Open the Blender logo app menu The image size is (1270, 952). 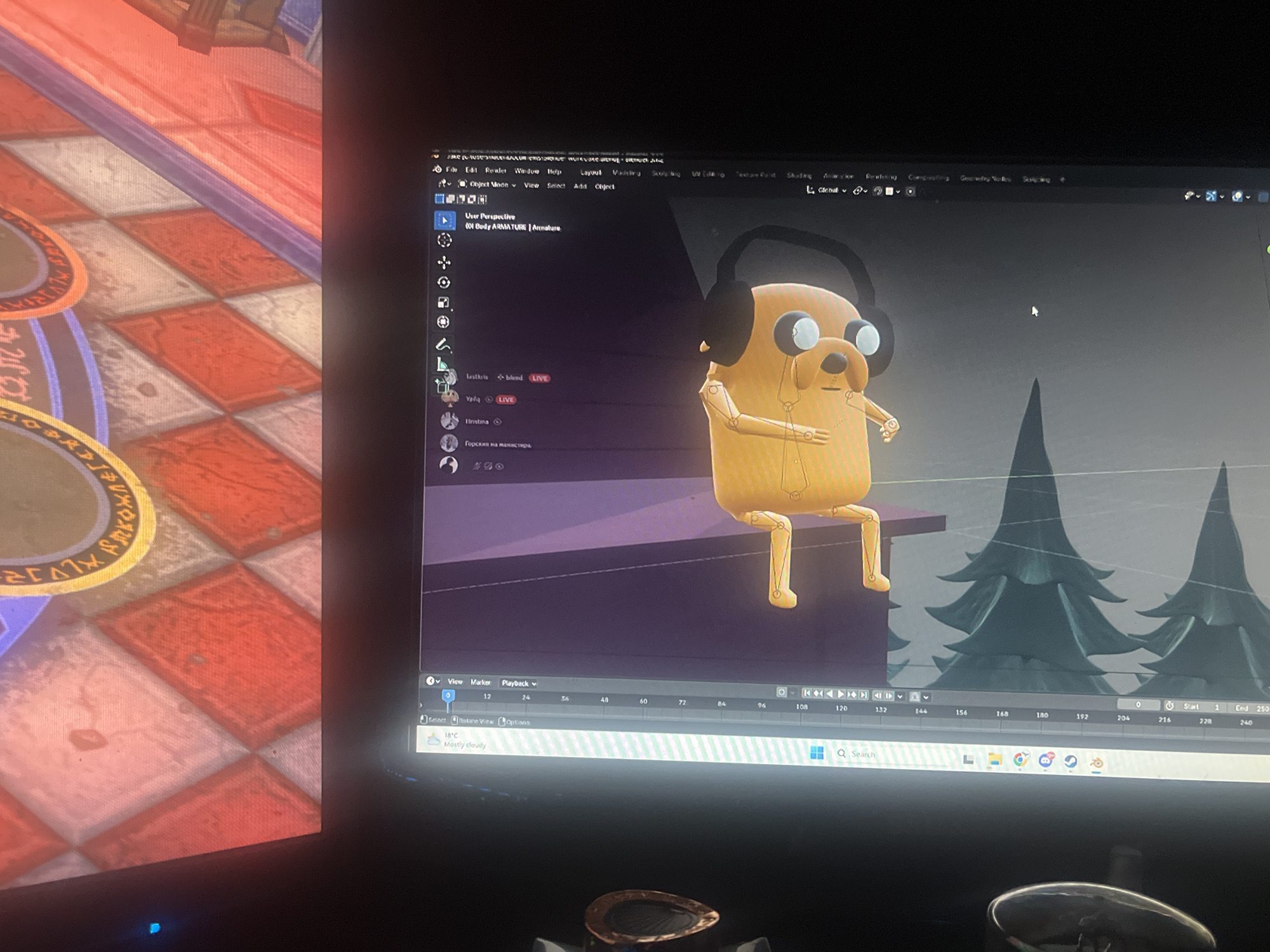tap(437, 169)
